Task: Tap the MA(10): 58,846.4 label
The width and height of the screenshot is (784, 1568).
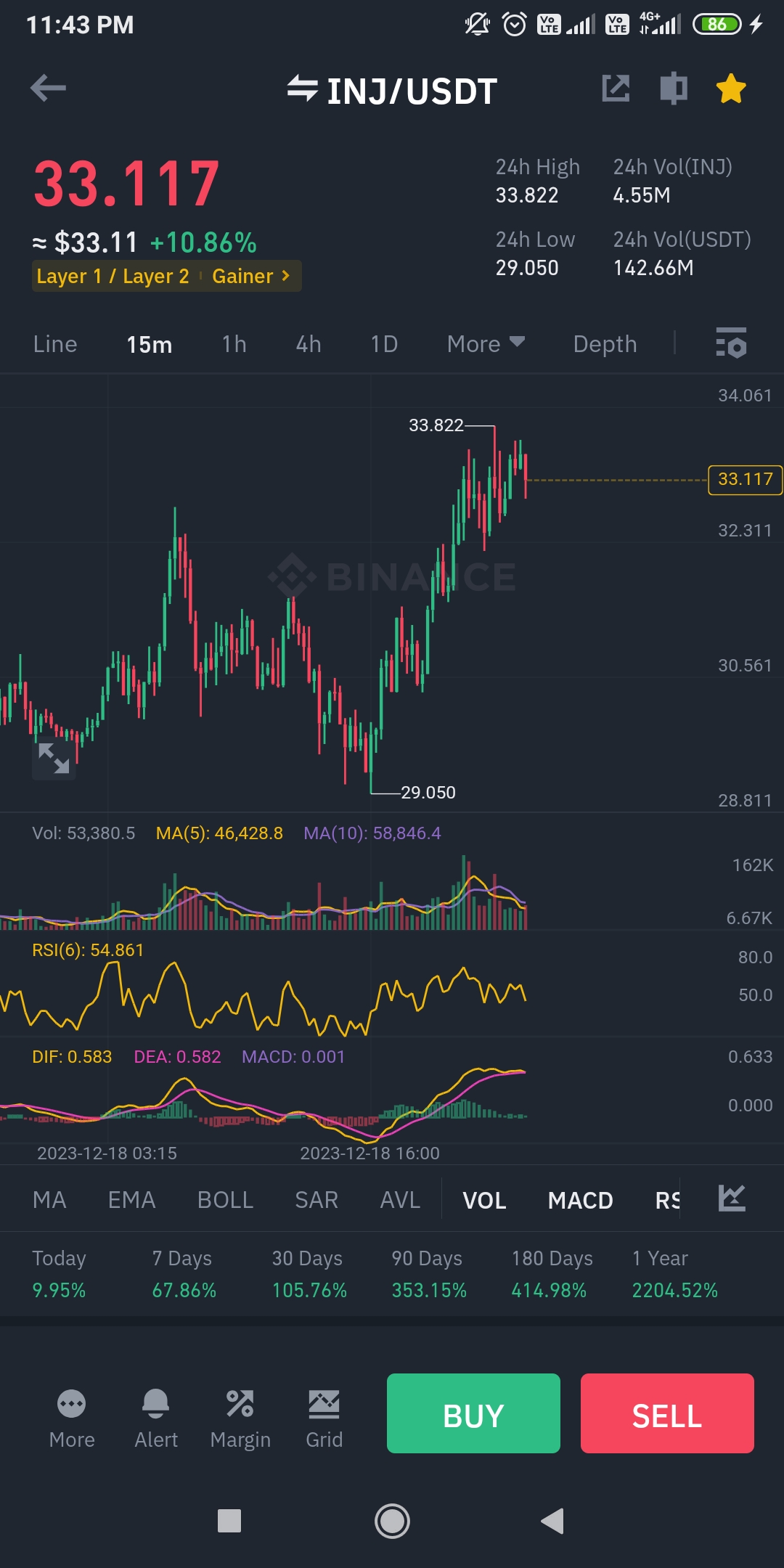Action: point(372,833)
